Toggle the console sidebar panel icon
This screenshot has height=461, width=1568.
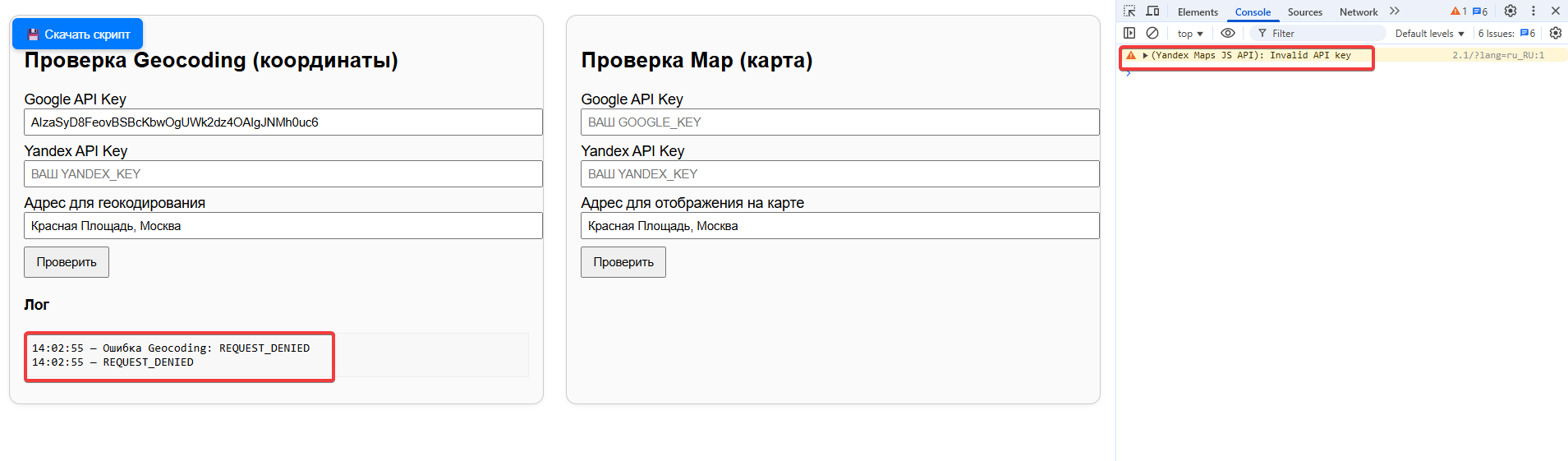[1129, 34]
